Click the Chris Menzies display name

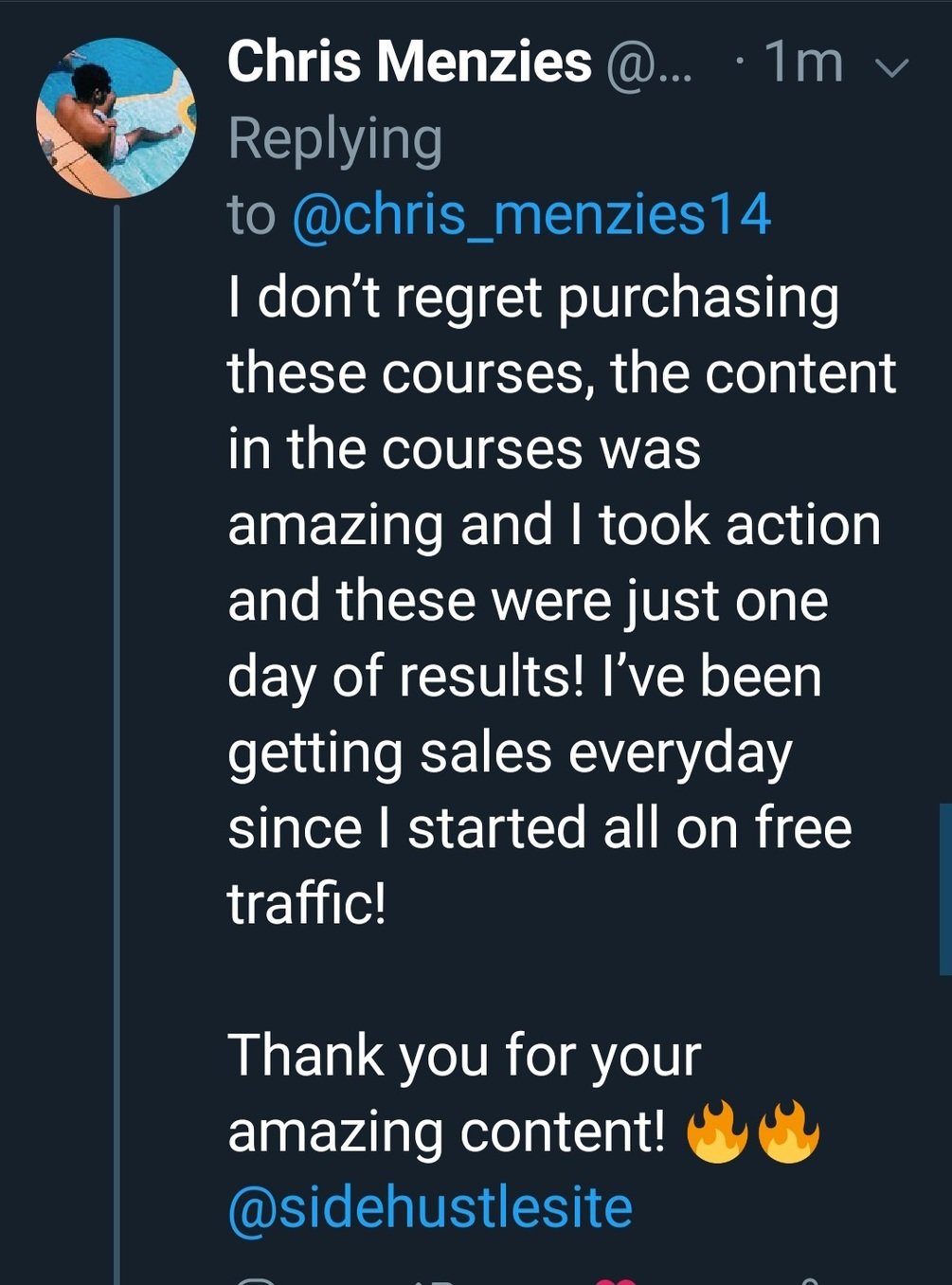click(x=409, y=63)
